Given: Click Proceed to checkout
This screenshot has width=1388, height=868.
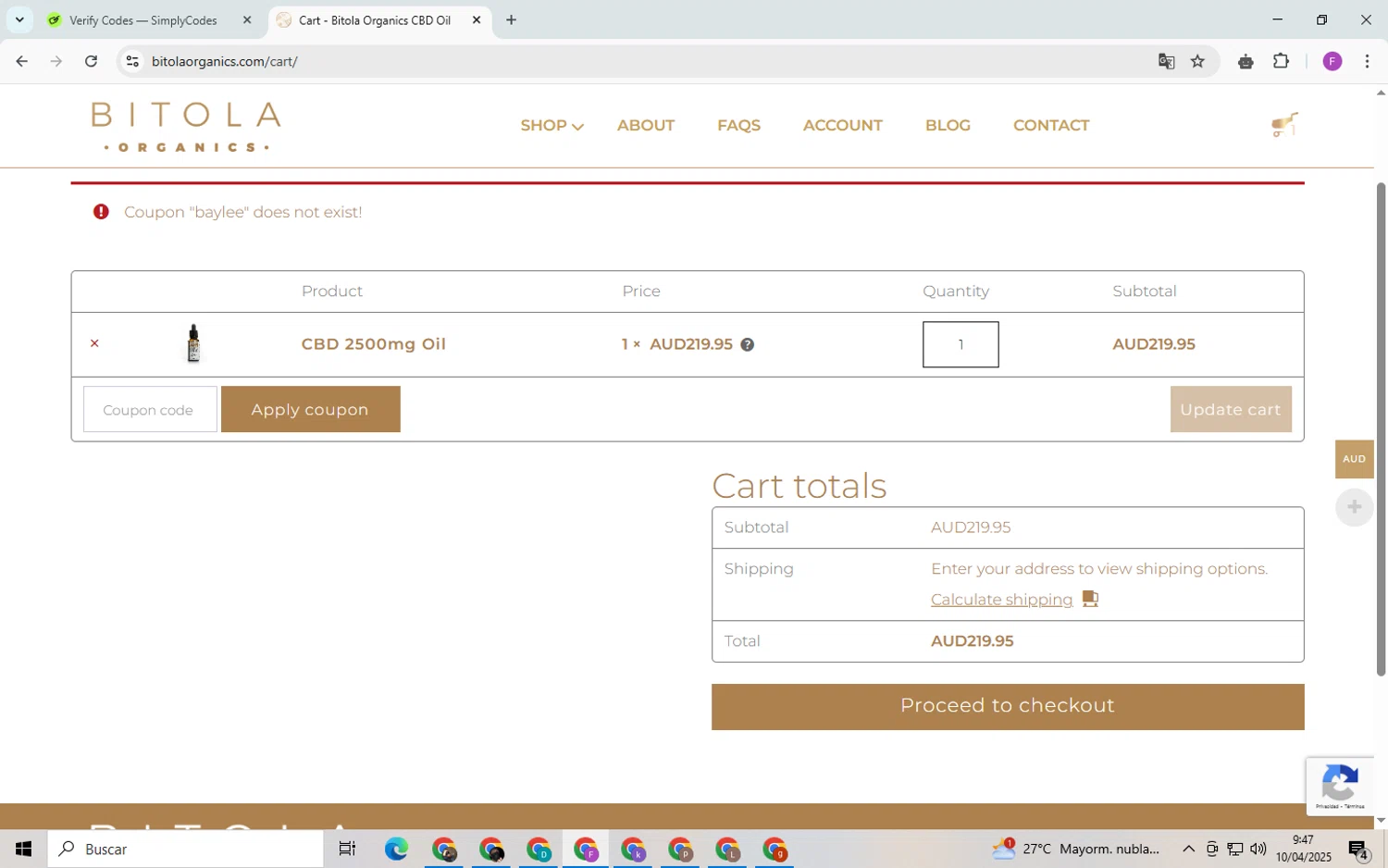Looking at the screenshot, I should coord(1008,707).
